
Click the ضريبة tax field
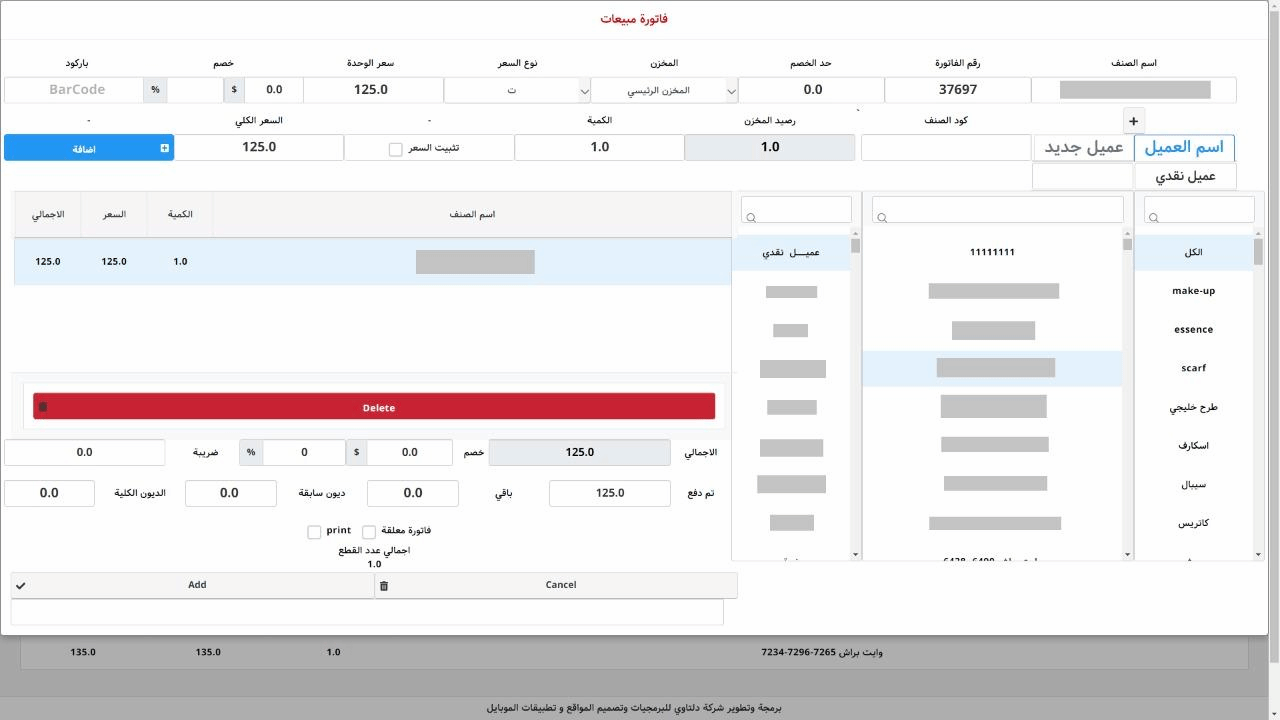click(x=84, y=453)
